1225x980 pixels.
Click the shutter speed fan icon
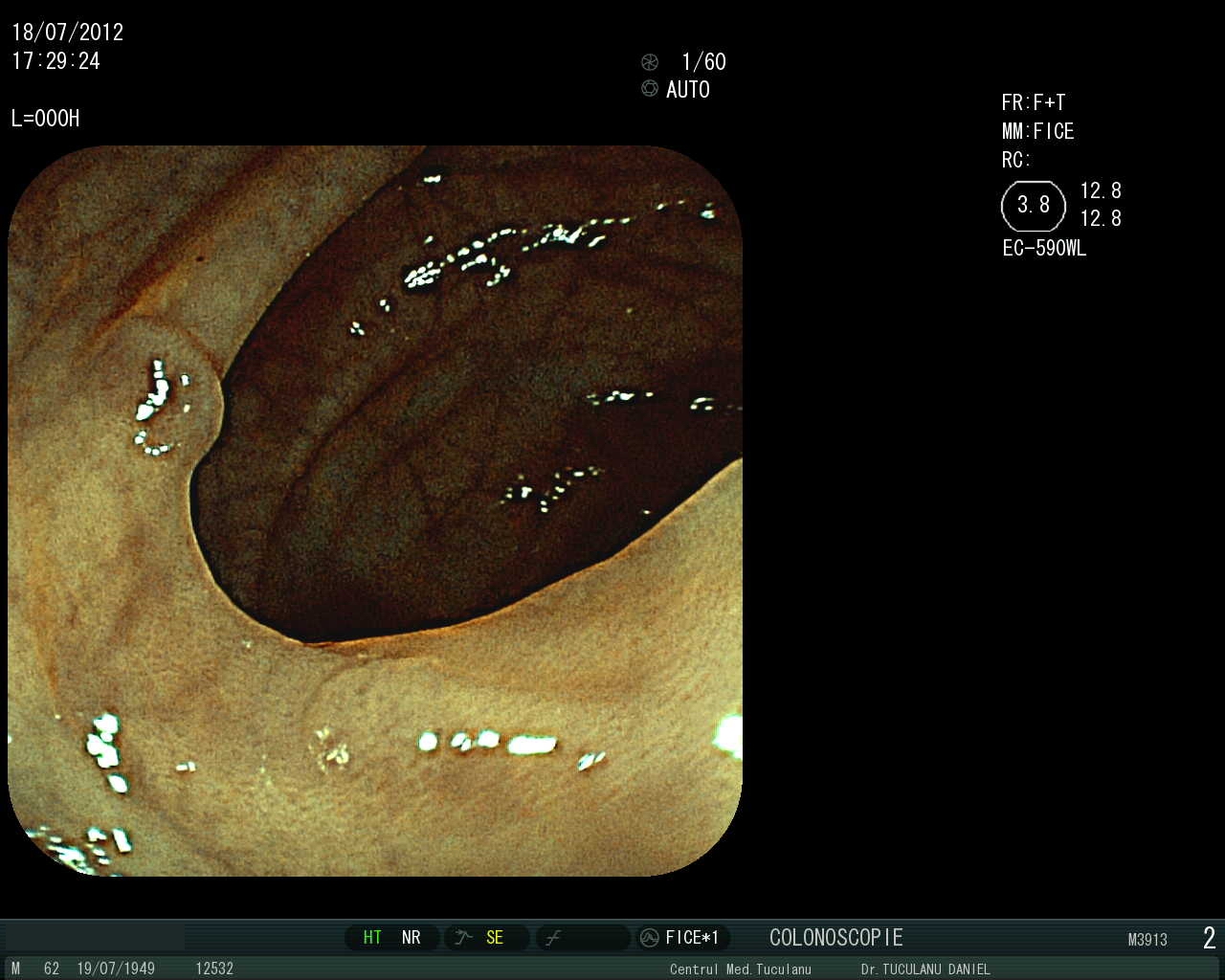coord(650,62)
